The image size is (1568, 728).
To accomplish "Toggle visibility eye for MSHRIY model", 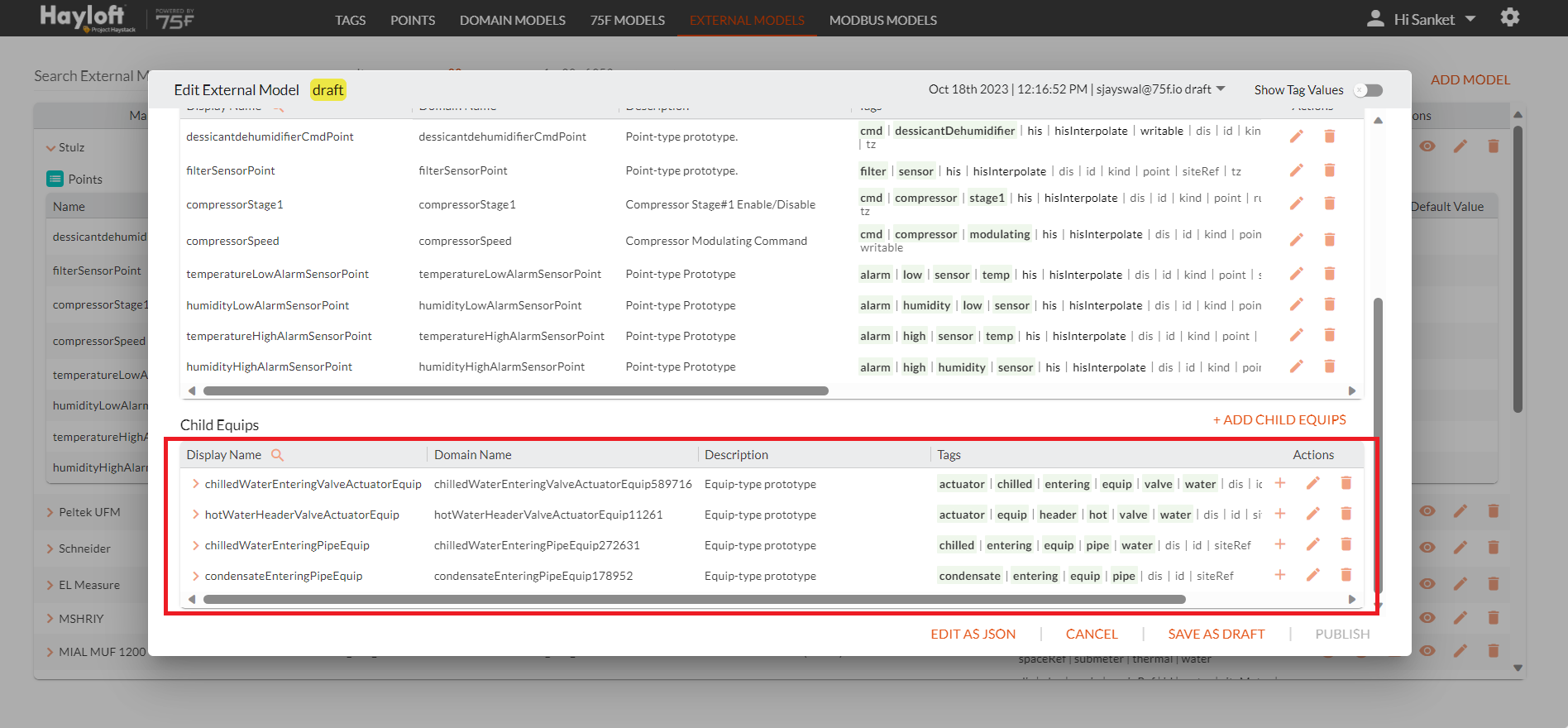I will 1427,618.
